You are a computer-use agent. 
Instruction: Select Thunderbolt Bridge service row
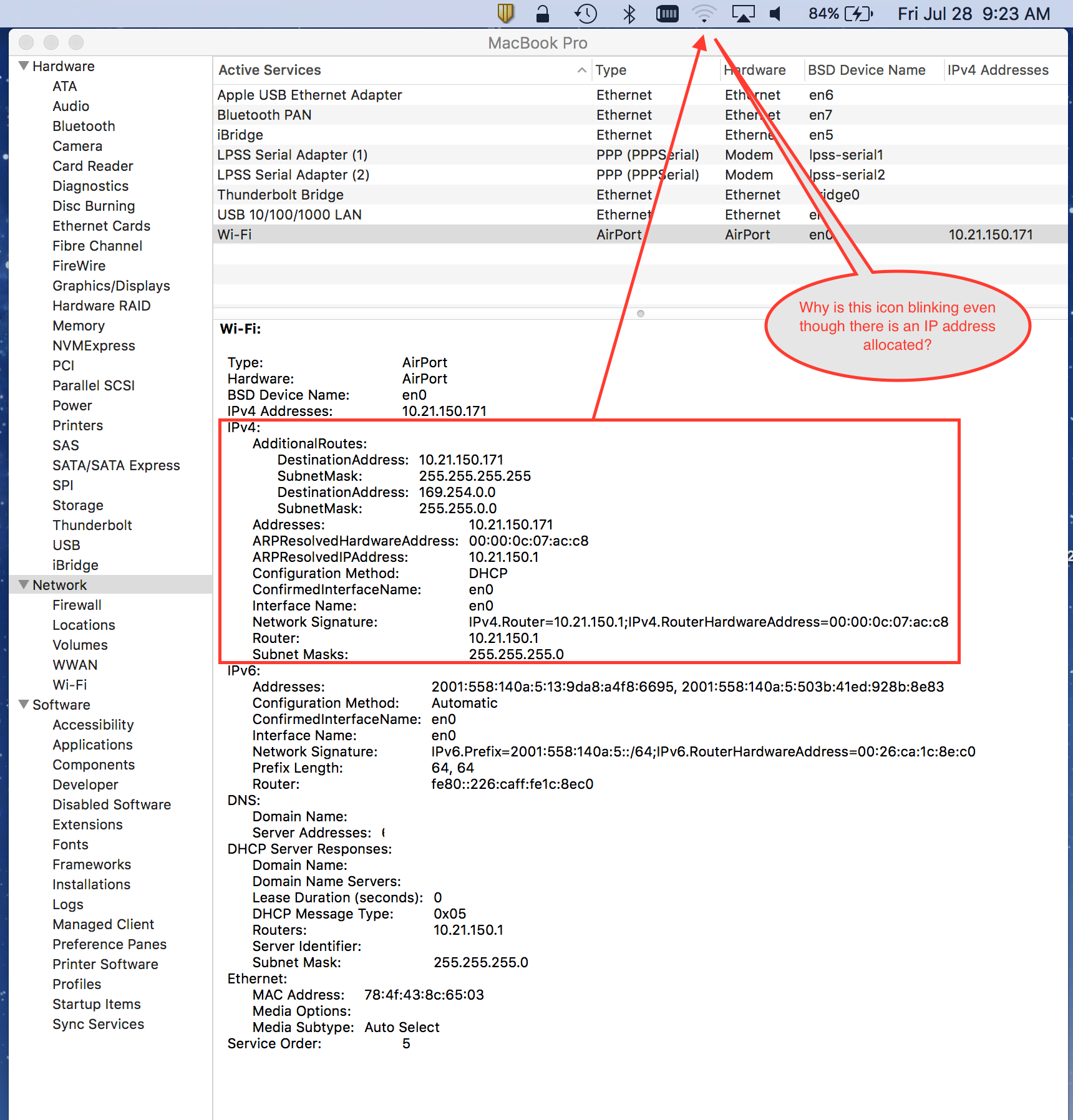[x=640, y=195]
